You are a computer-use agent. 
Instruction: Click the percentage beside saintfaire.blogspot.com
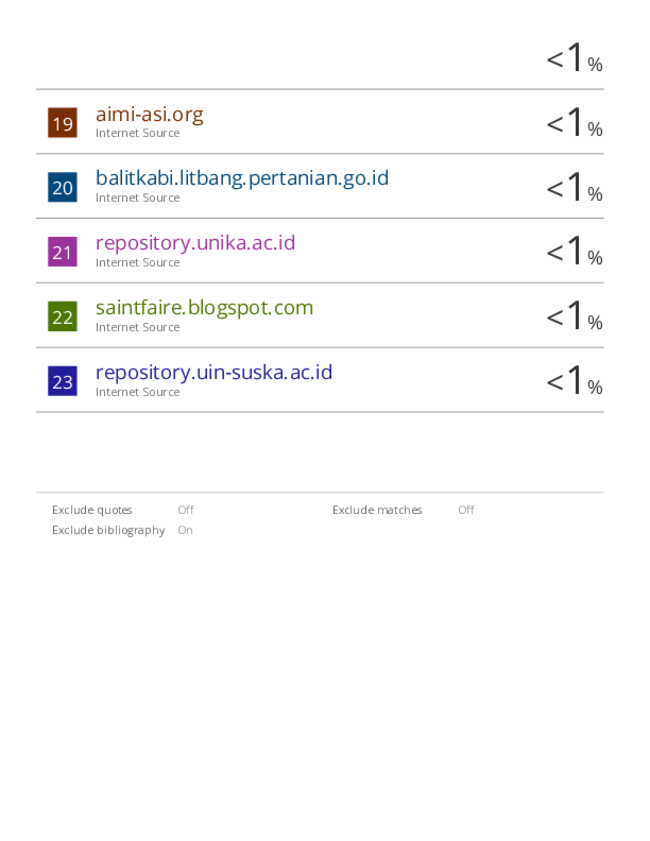(x=574, y=315)
